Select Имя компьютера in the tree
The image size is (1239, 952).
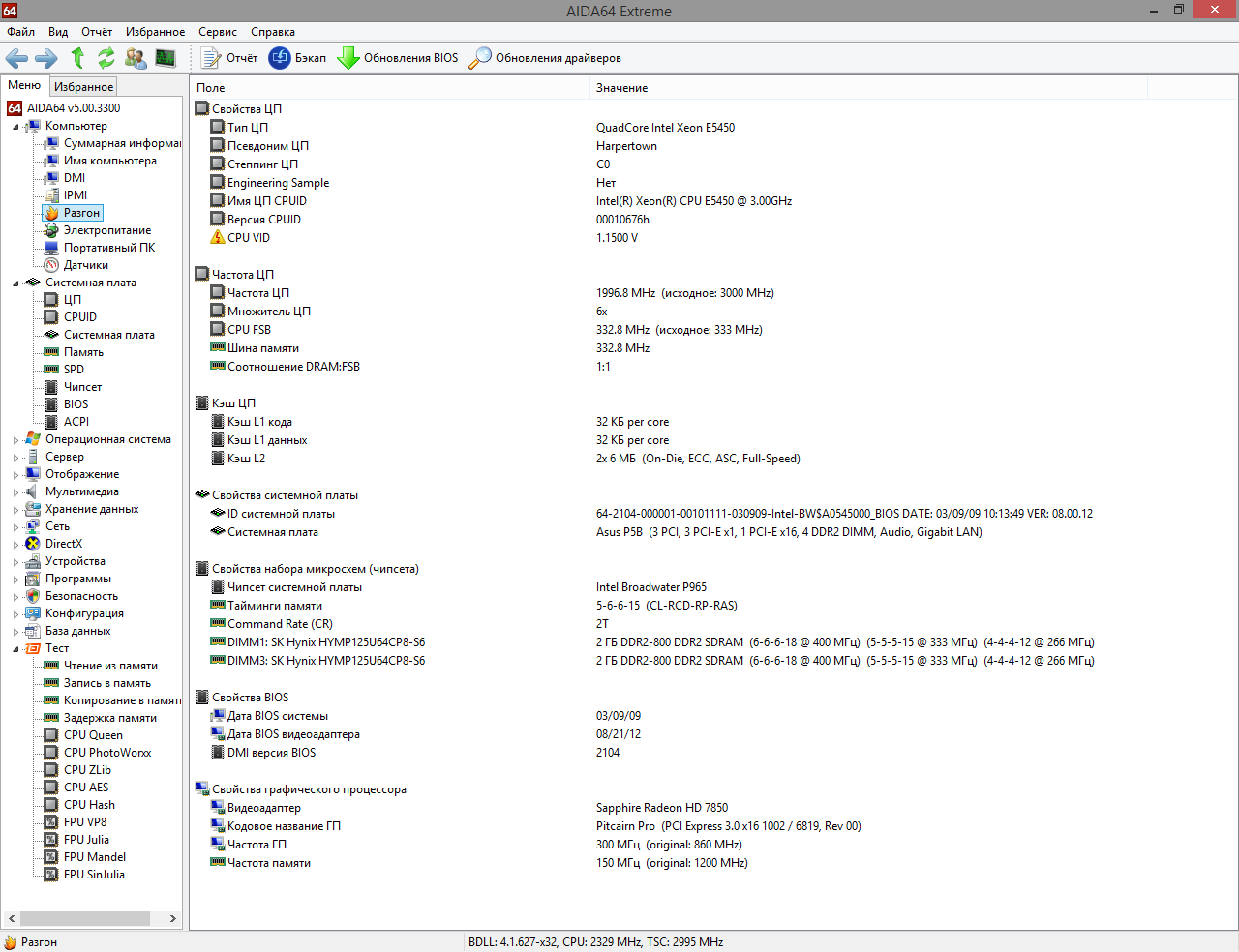[110, 161]
